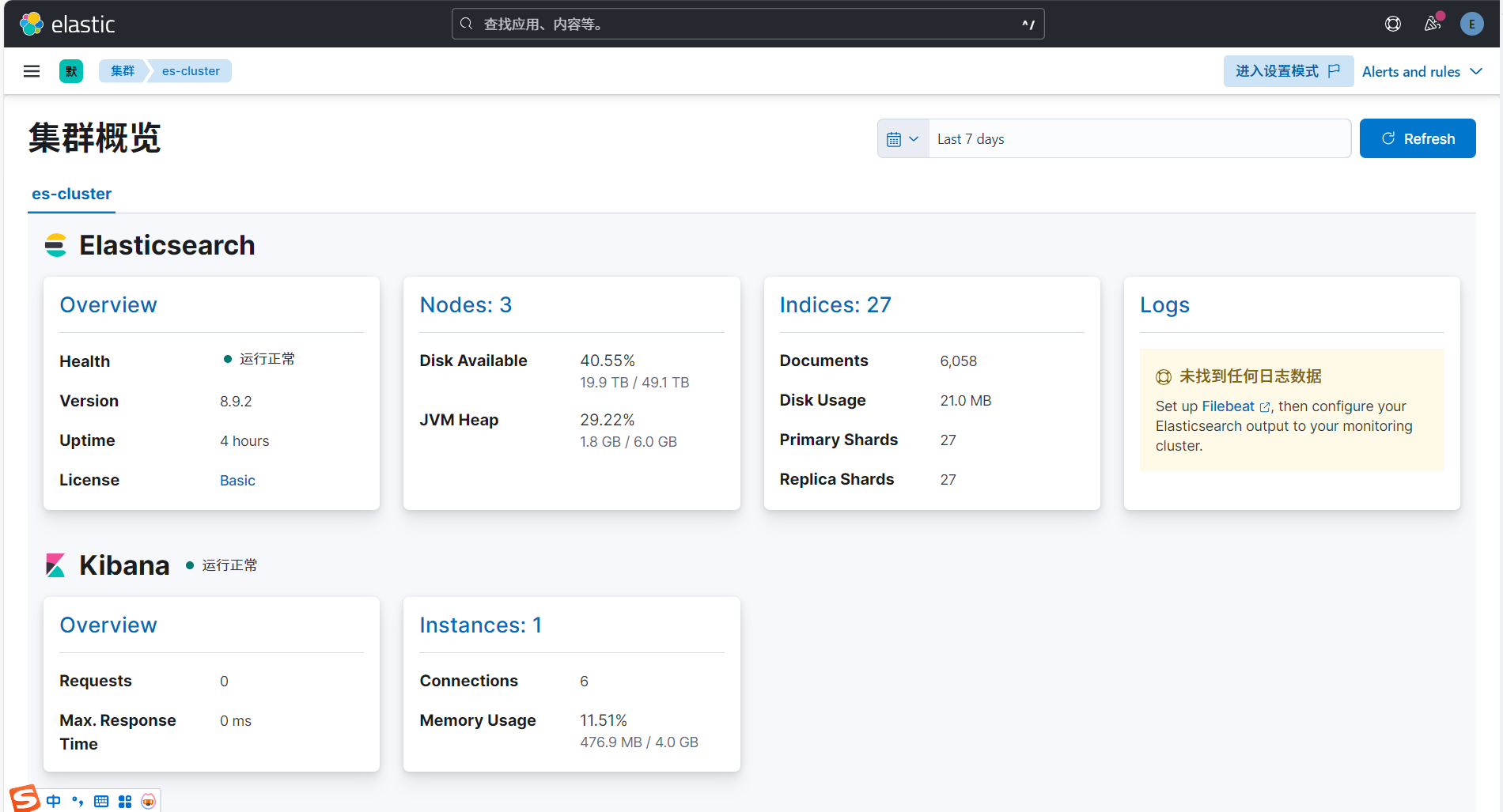Viewport: 1503px width, 812px height.
Task: Open the main navigation hamburger menu
Action: click(32, 71)
